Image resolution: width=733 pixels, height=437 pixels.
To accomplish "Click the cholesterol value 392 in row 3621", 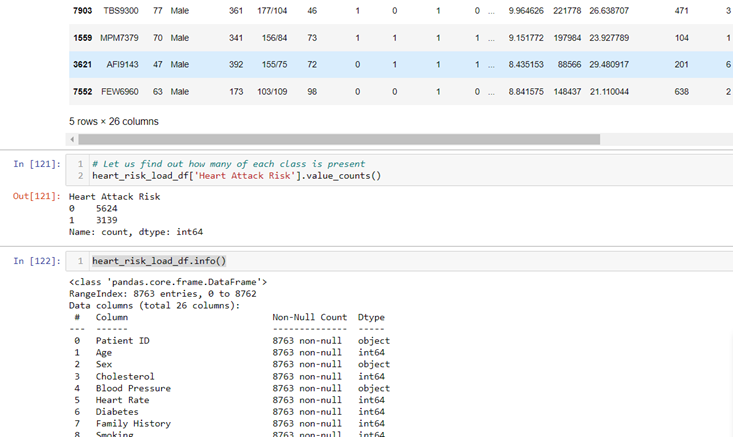I will [x=236, y=64].
